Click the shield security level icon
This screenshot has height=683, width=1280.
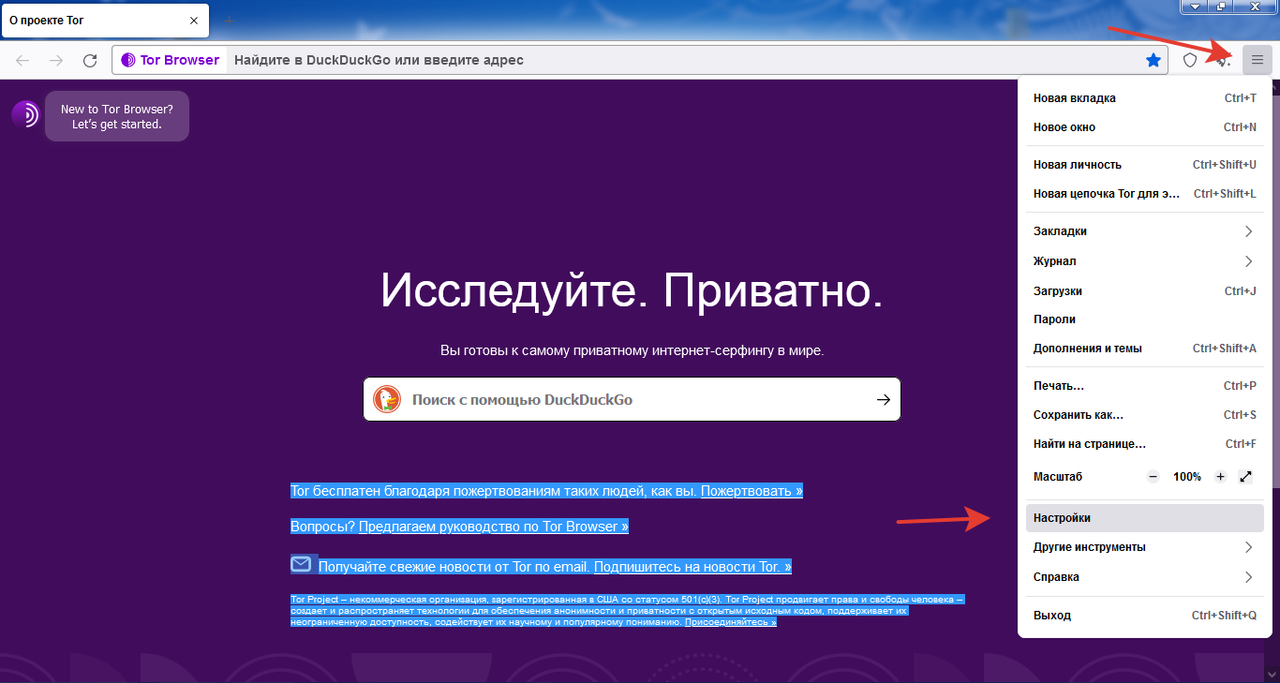click(x=1190, y=60)
